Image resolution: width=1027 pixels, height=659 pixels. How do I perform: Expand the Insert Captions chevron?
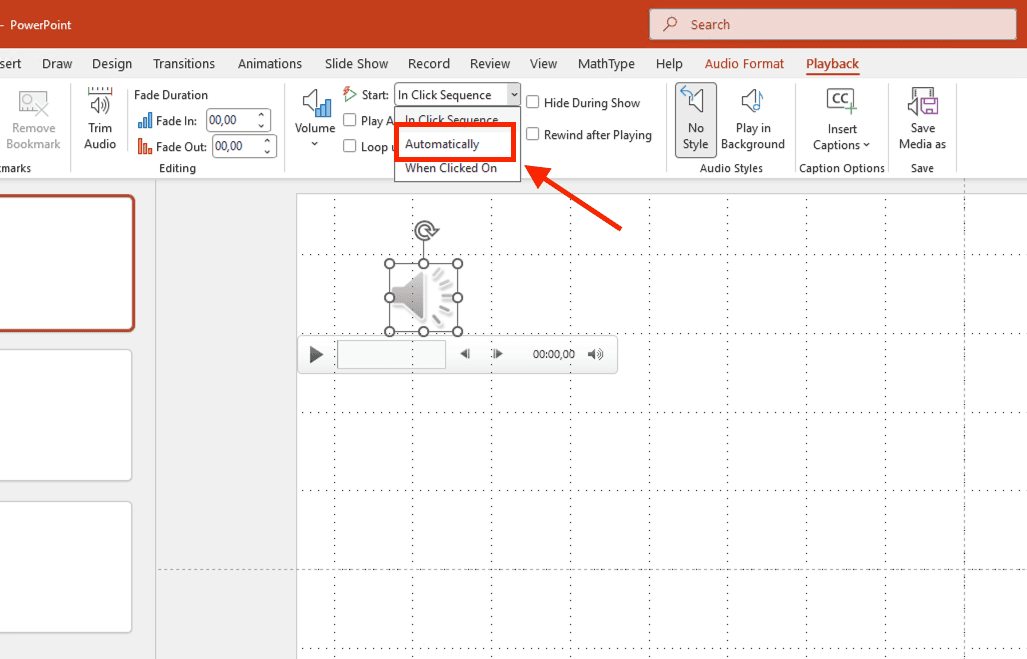867,145
